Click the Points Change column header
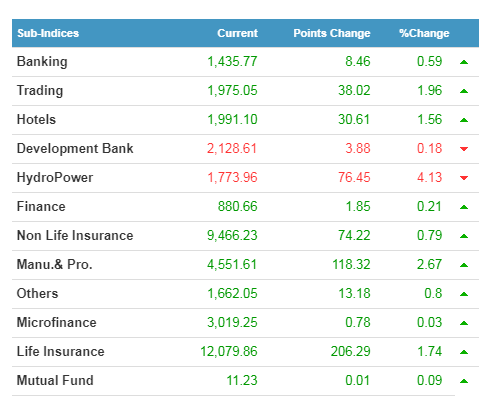This screenshot has height=403, width=485. (x=332, y=33)
